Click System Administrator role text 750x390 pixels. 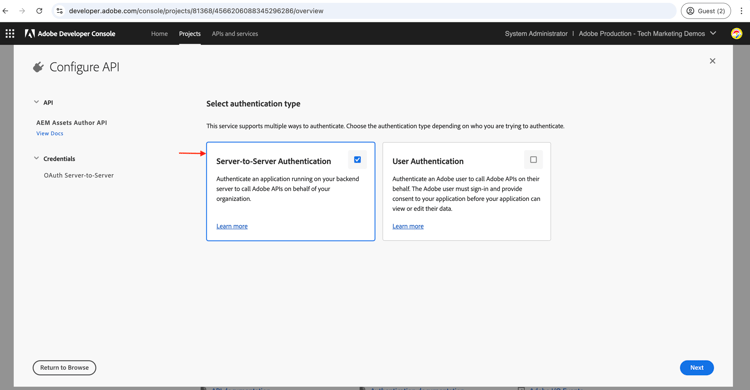point(536,33)
